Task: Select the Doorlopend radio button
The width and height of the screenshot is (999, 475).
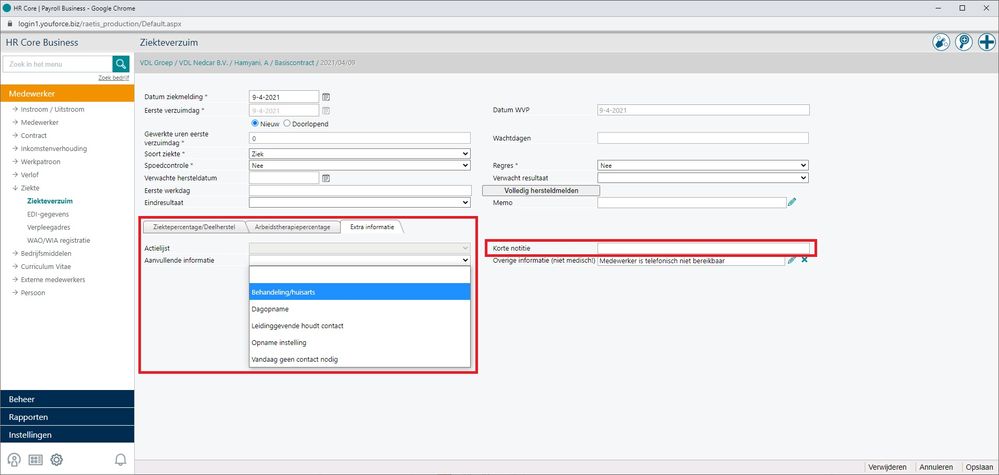Action: click(287, 124)
